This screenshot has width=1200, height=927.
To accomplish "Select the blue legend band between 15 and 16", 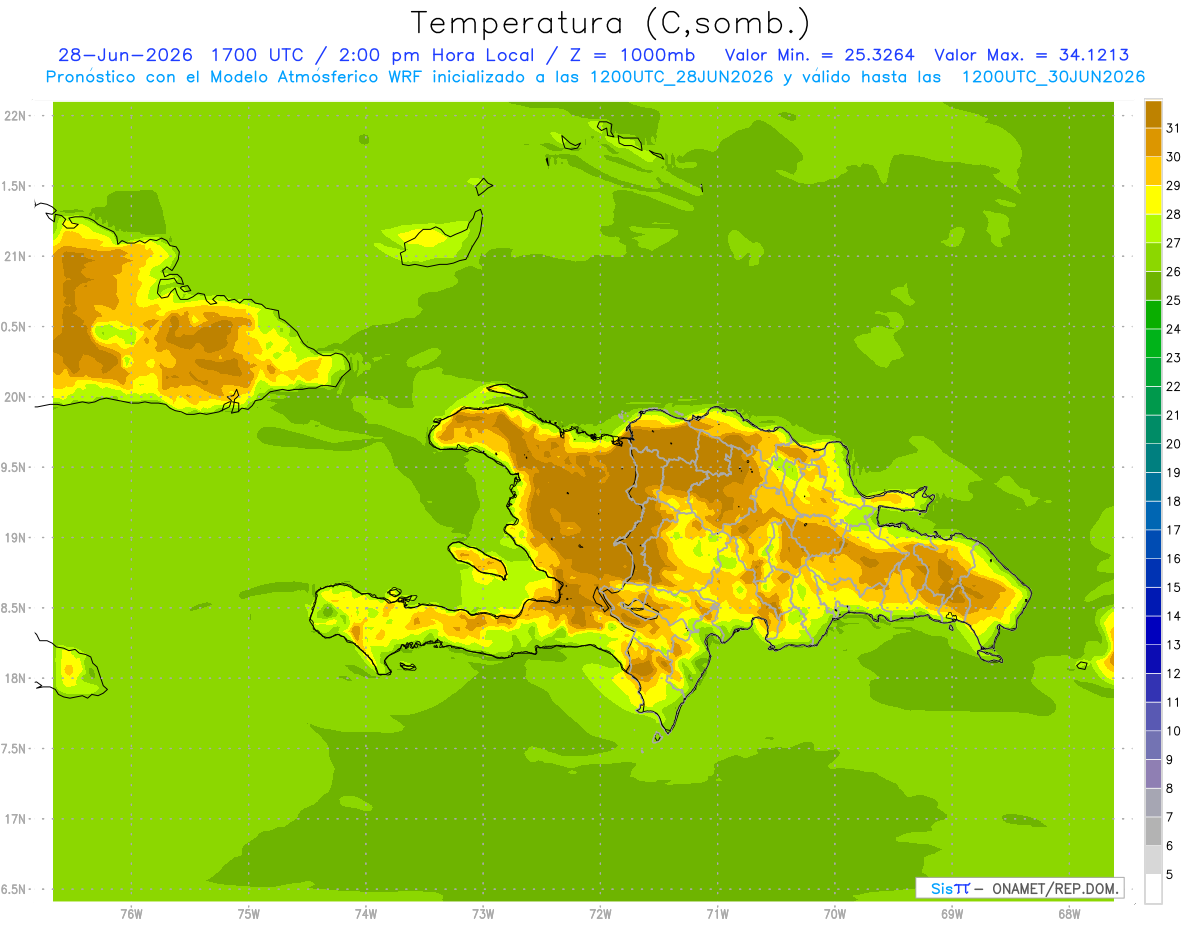I will 1153,572.
